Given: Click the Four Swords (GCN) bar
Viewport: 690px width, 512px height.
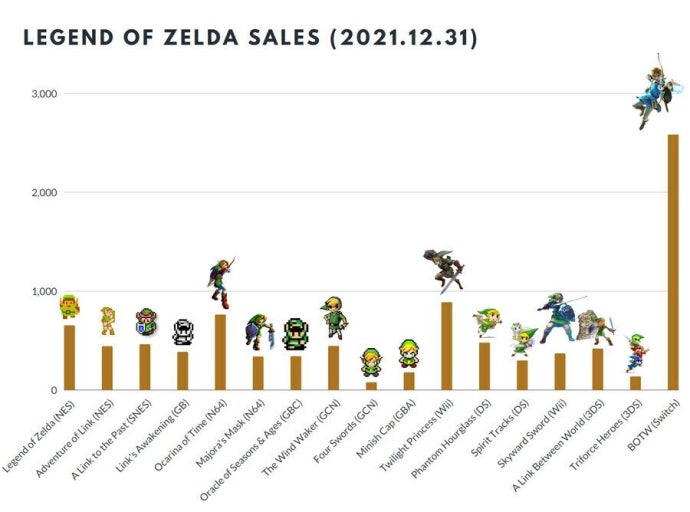Looking at the screenshot, I should click(x=371, y=385).
